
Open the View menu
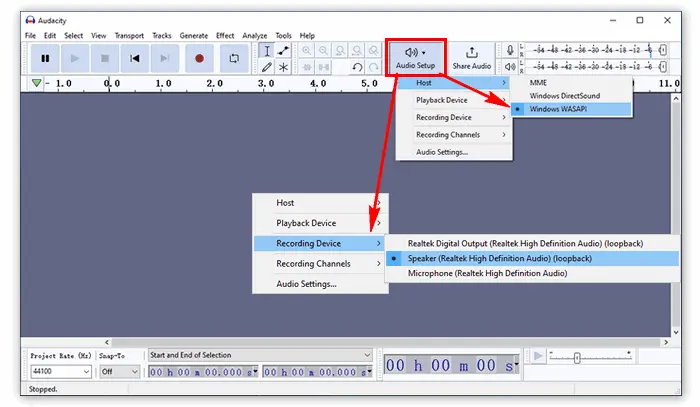(99, 36)
